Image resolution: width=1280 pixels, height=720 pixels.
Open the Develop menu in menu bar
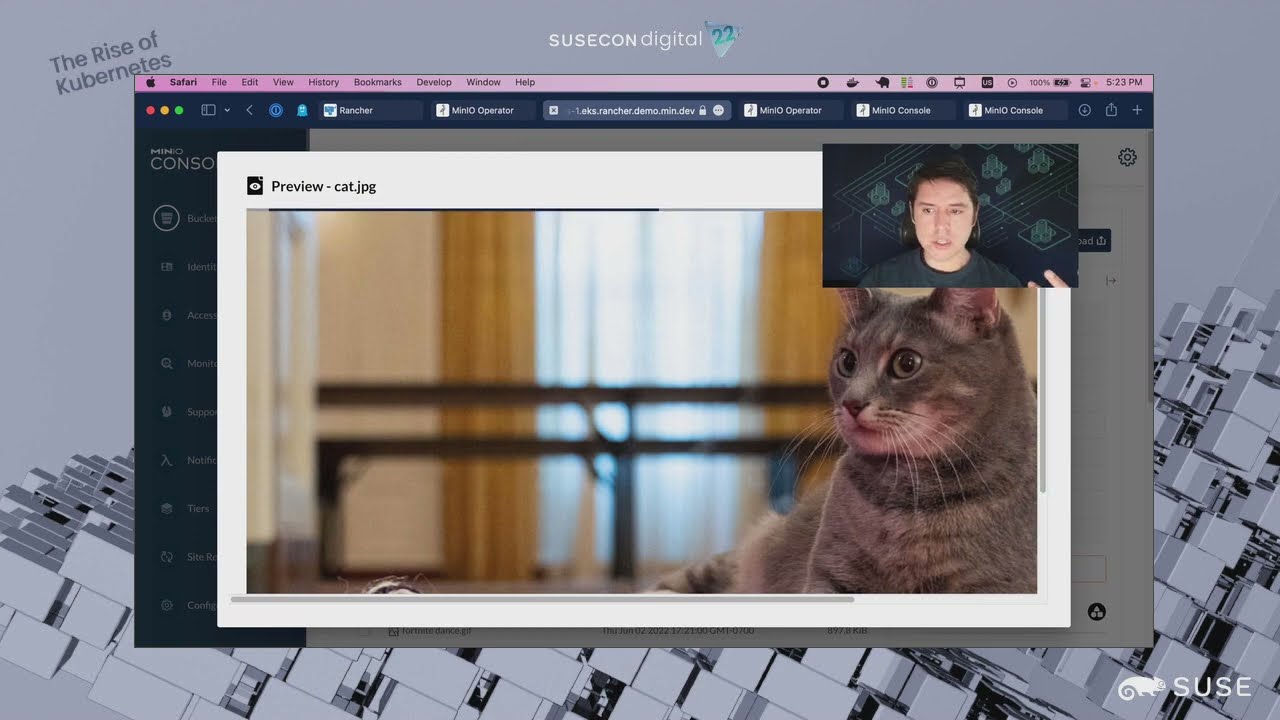coord(433,82)
